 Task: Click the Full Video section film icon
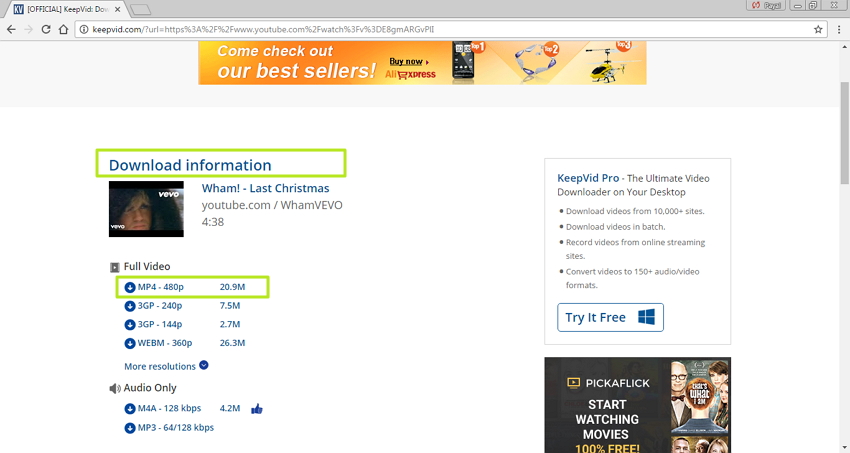pos(114,267)
